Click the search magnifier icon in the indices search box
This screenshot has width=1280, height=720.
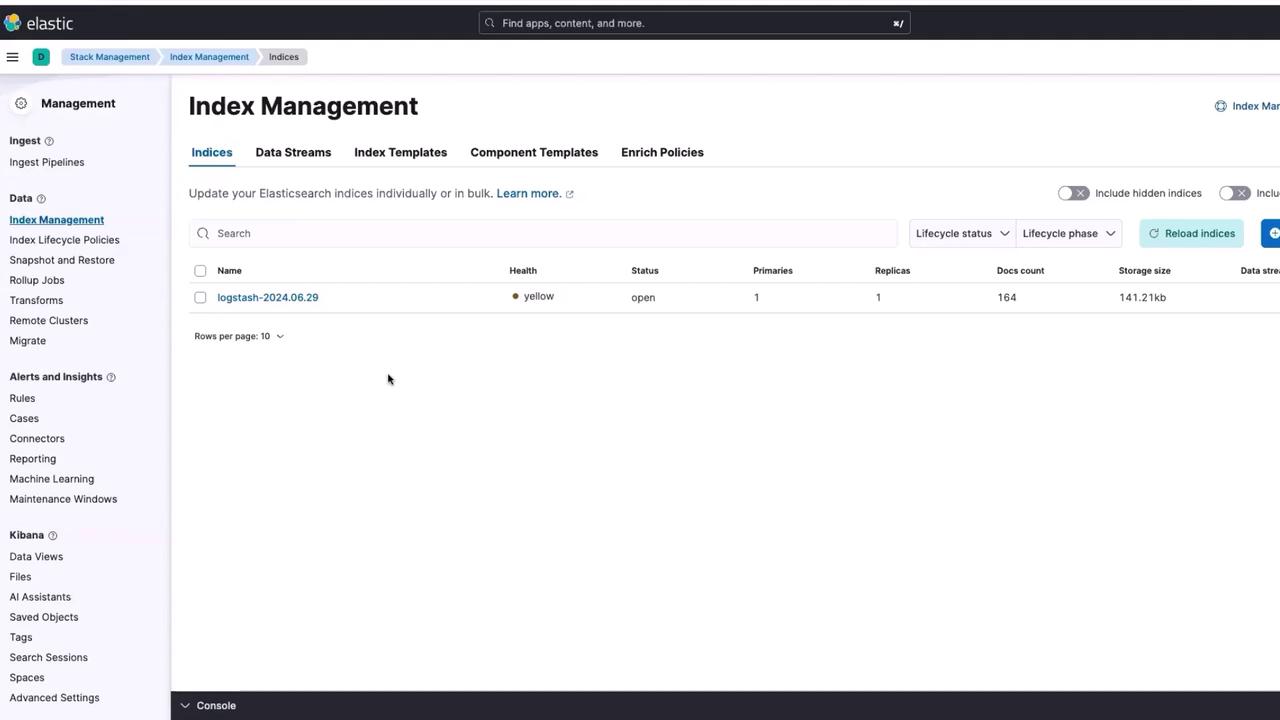(204, 233)
